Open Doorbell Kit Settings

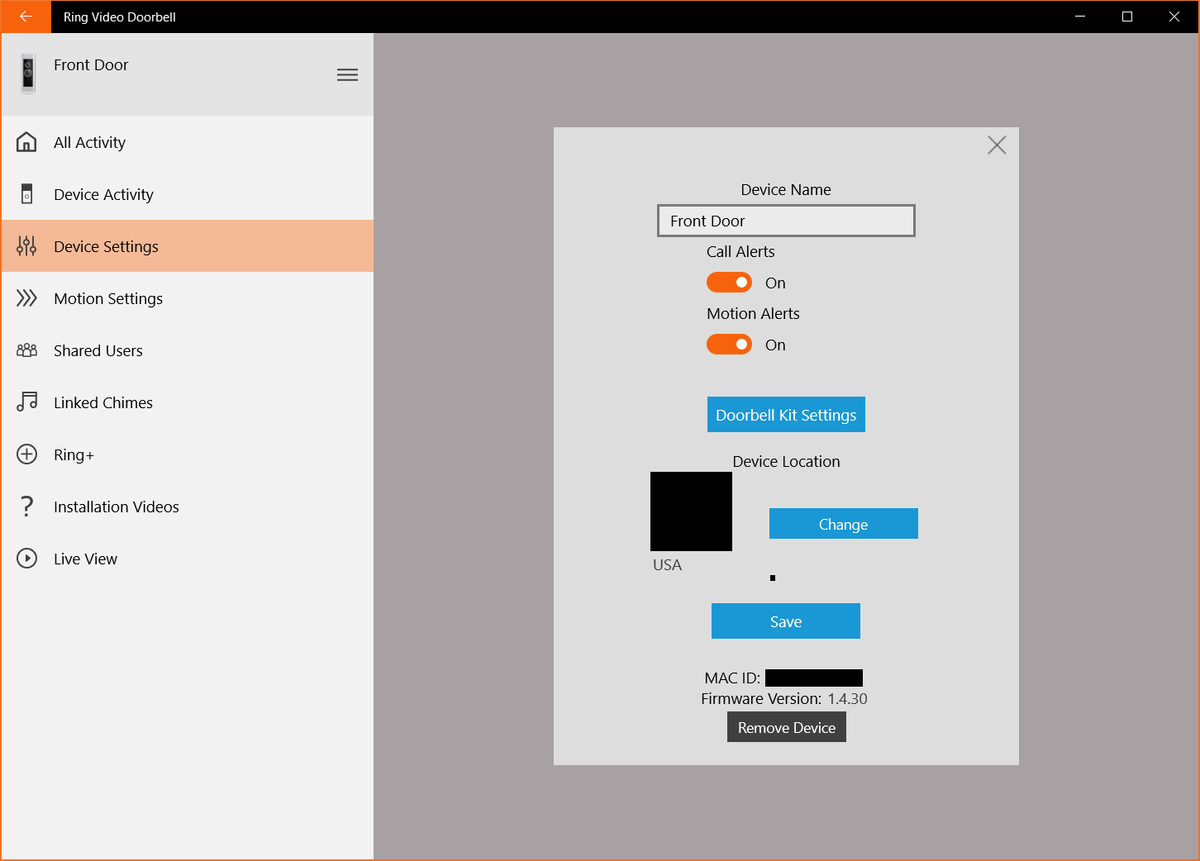786,414
